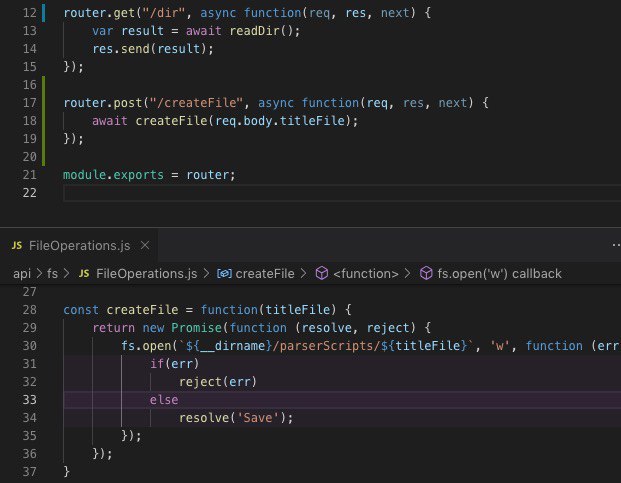Click the 'w' flag string on line 30

(499, 346)
